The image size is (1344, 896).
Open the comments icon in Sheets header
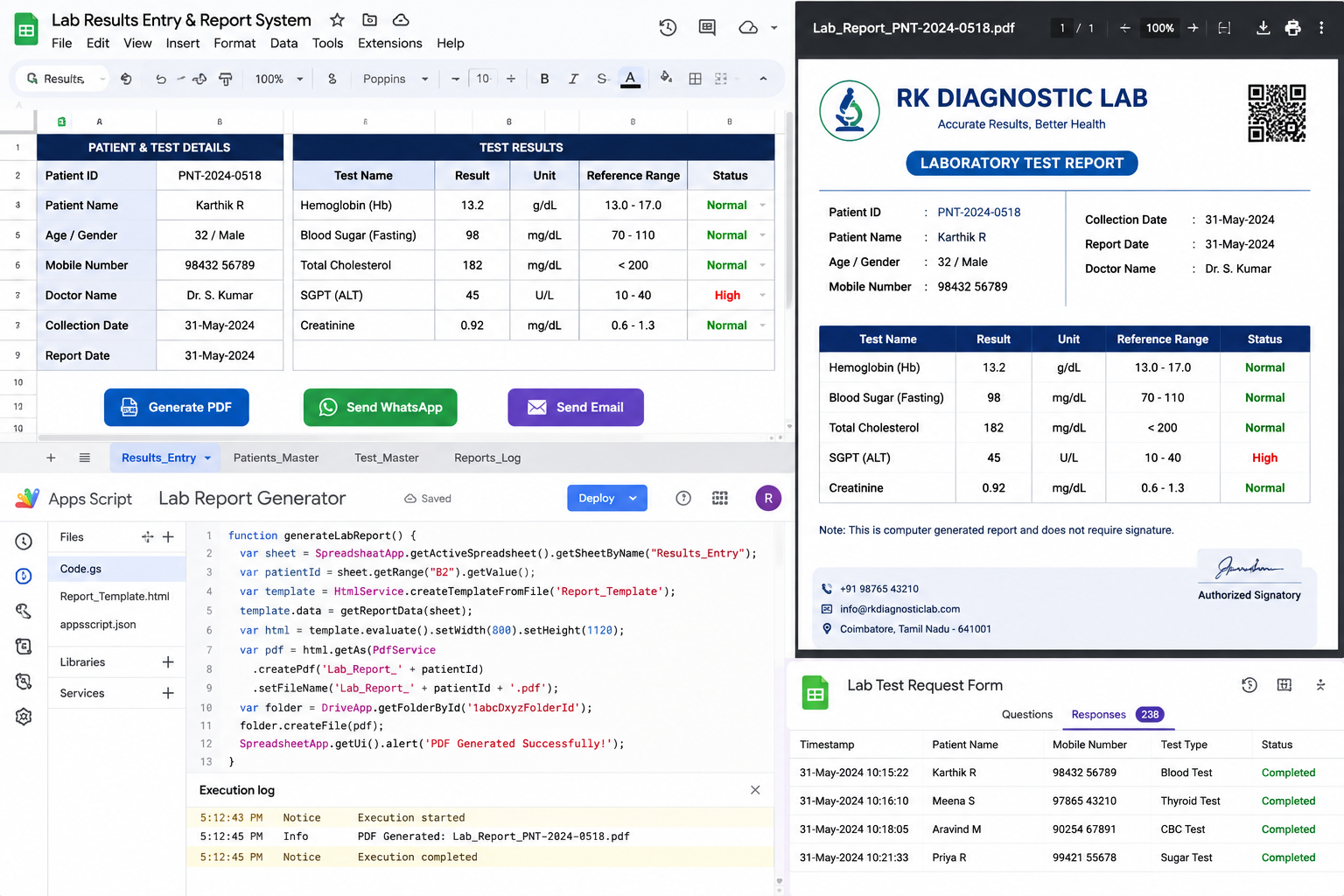(x=707, y=27)
